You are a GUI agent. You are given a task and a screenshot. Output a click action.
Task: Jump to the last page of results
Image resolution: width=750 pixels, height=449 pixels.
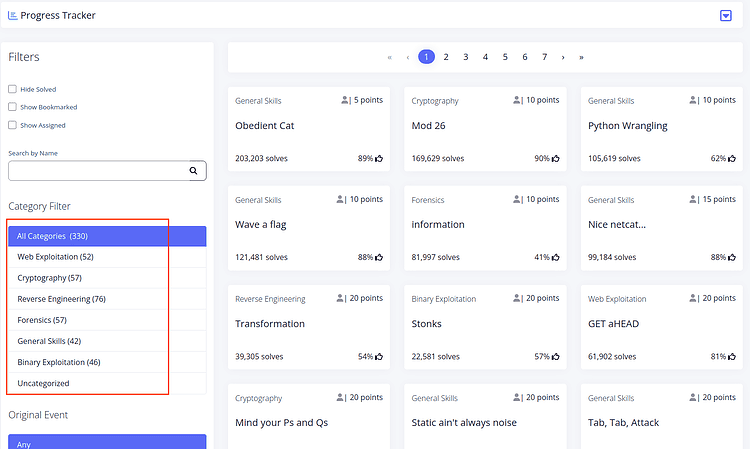click(581, 57)
